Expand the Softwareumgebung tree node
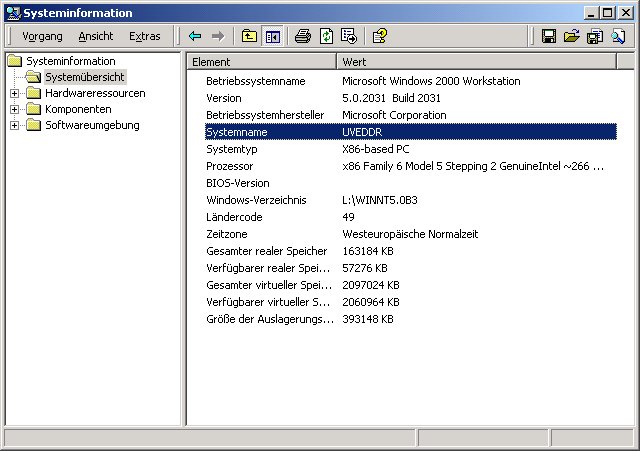This screenshot has width=640, height=451. point(14,126)
